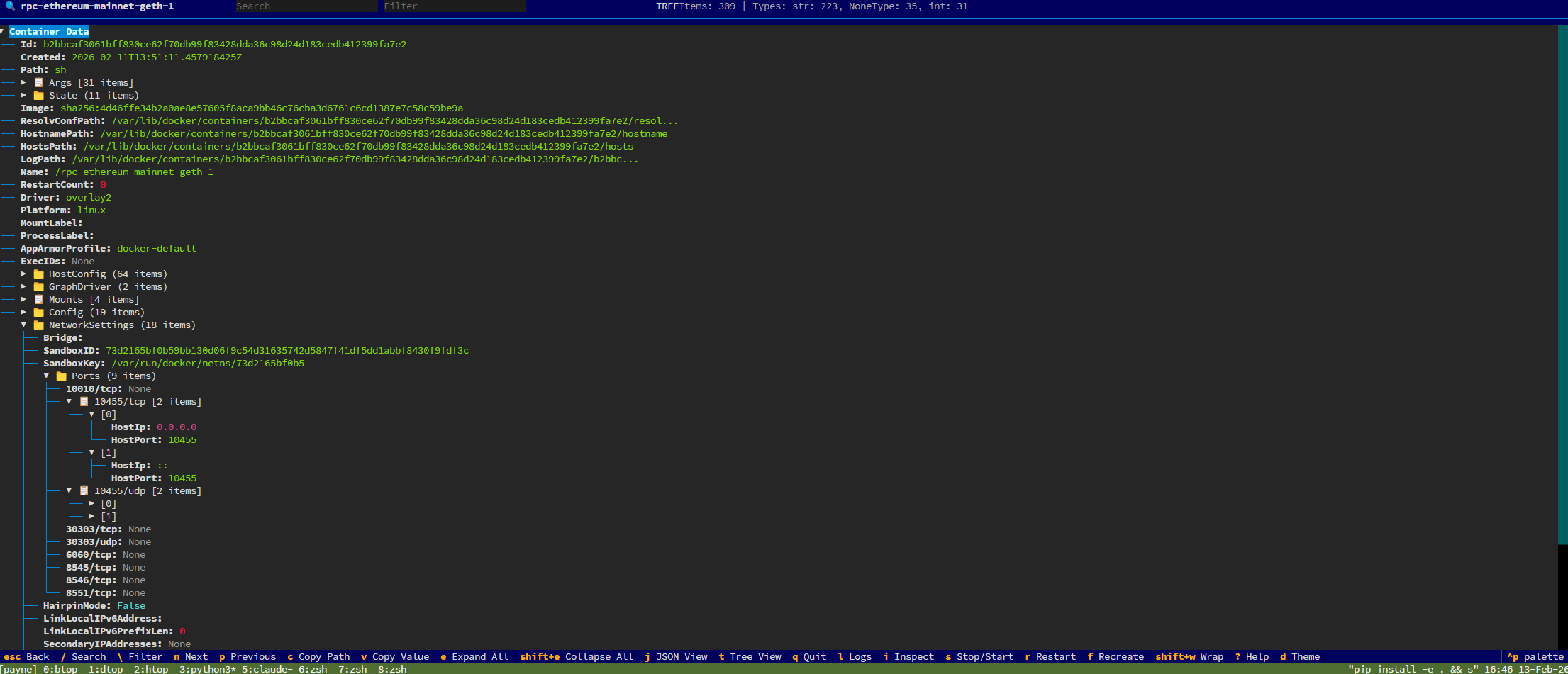The height and width of the screenshot is (674, 1568).
Task: Click the folder icon next to Ports
Action: (62, 376)
